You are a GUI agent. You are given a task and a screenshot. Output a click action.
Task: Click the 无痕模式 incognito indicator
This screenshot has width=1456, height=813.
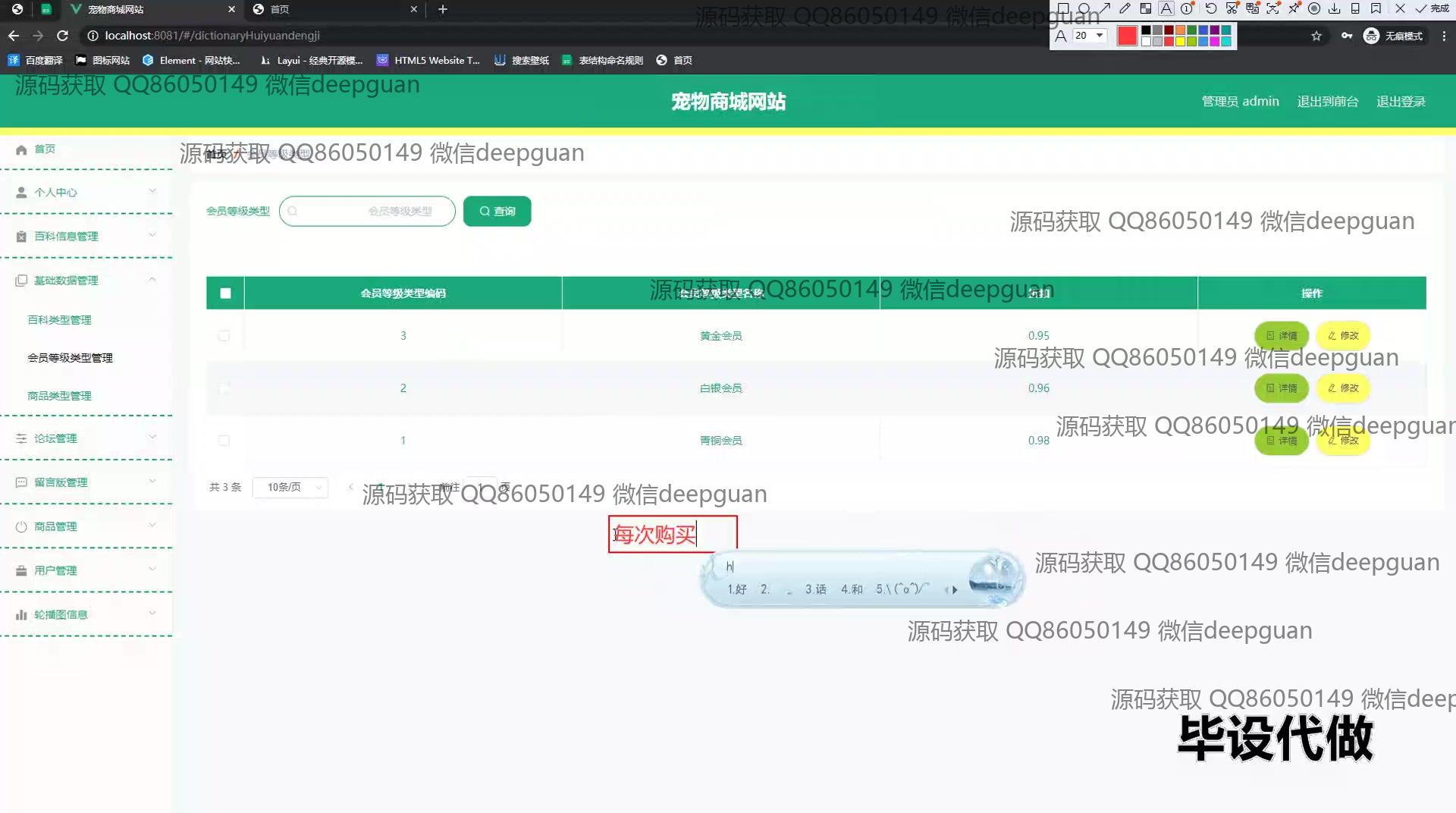[x=1393, y=36]
